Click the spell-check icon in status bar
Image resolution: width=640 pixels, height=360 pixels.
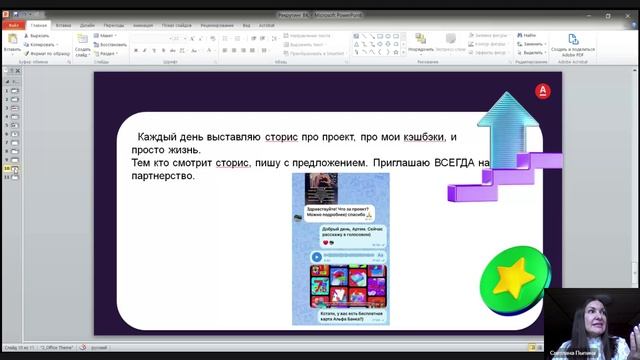click(x=83, y=347)
